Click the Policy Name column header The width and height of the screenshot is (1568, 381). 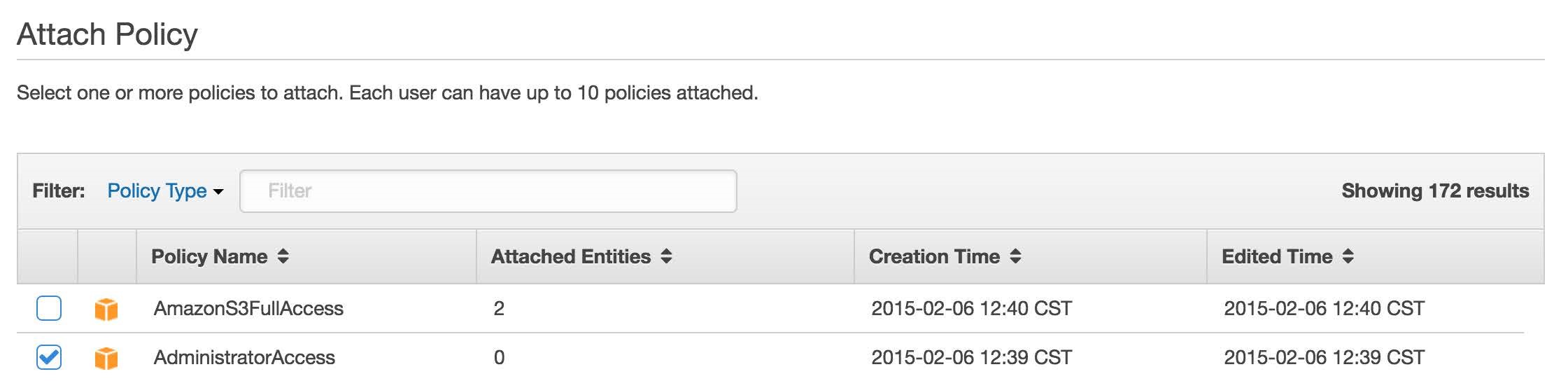click(306, 256)
